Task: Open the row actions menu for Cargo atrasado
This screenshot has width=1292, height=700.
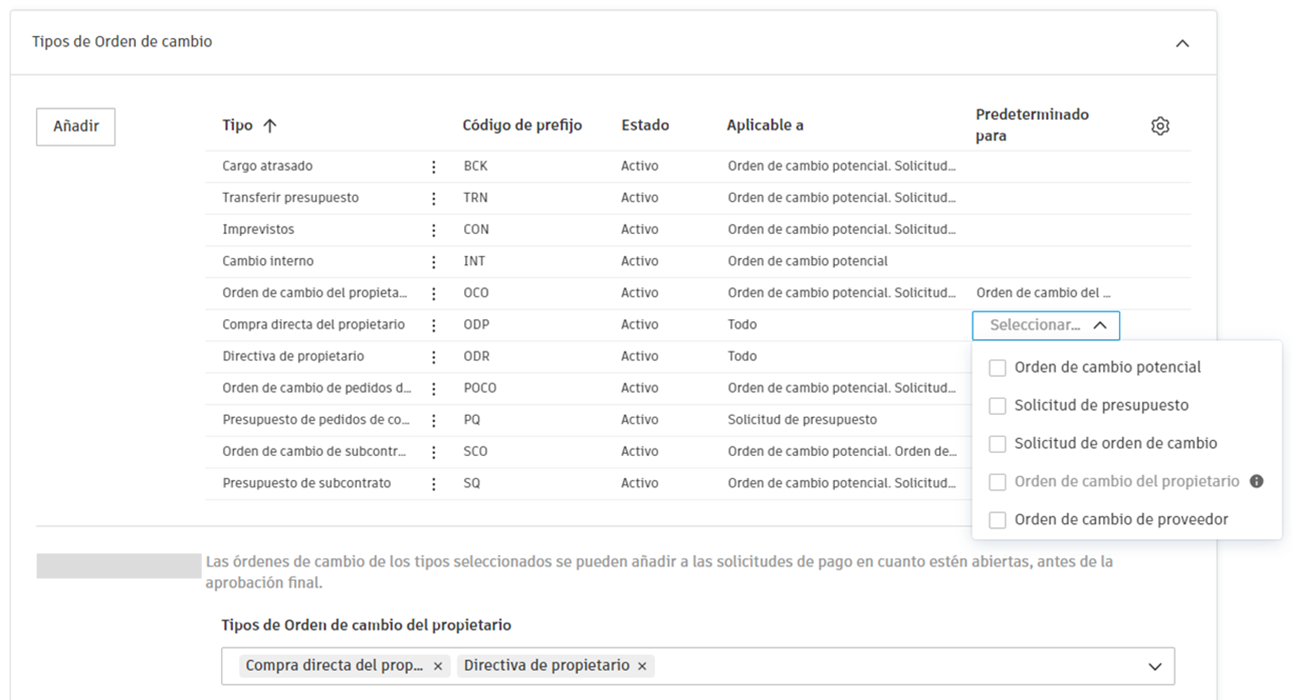Action: (433, 166)
